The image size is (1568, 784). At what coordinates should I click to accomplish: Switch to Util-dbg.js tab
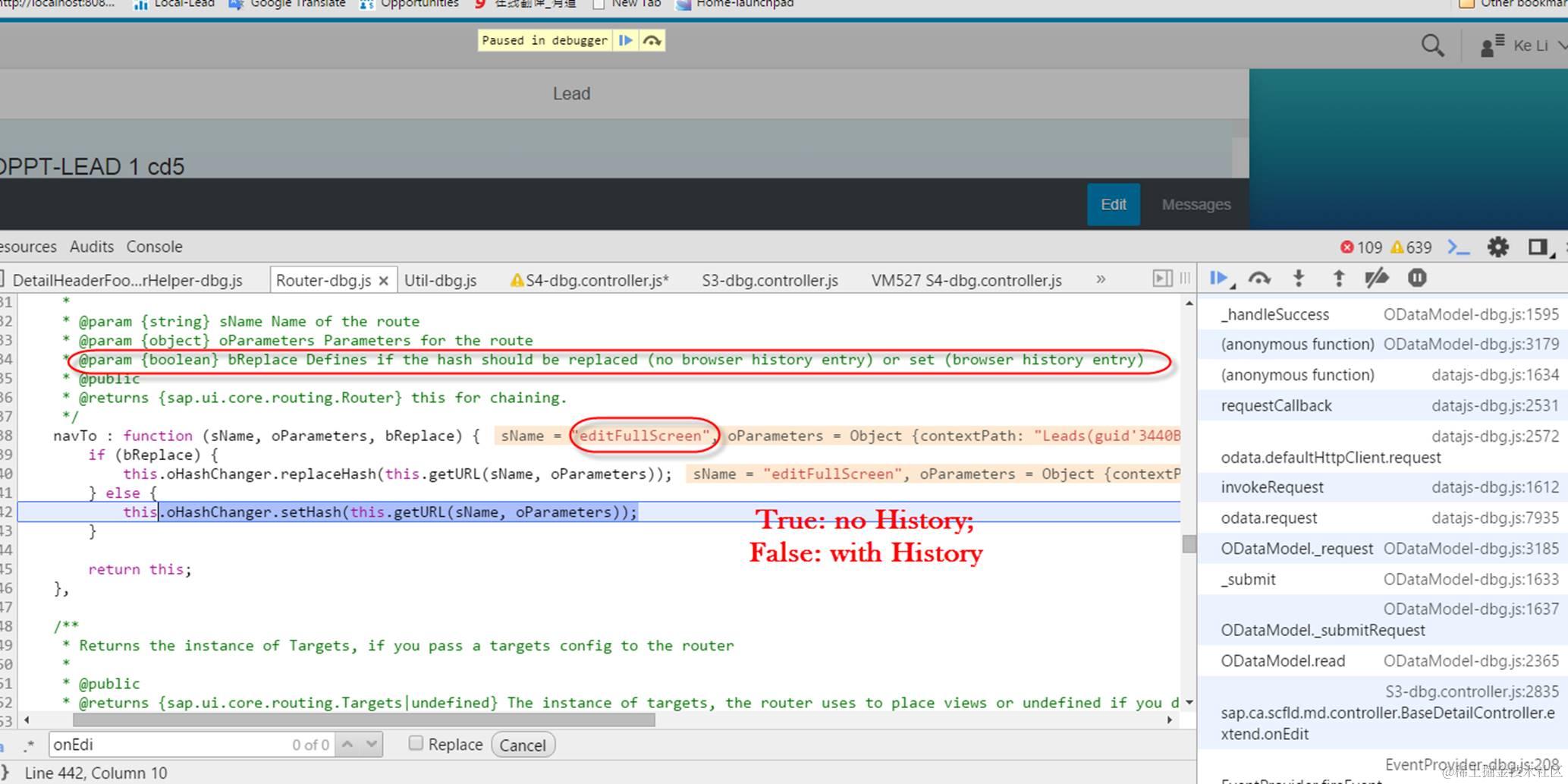[440, 280]
